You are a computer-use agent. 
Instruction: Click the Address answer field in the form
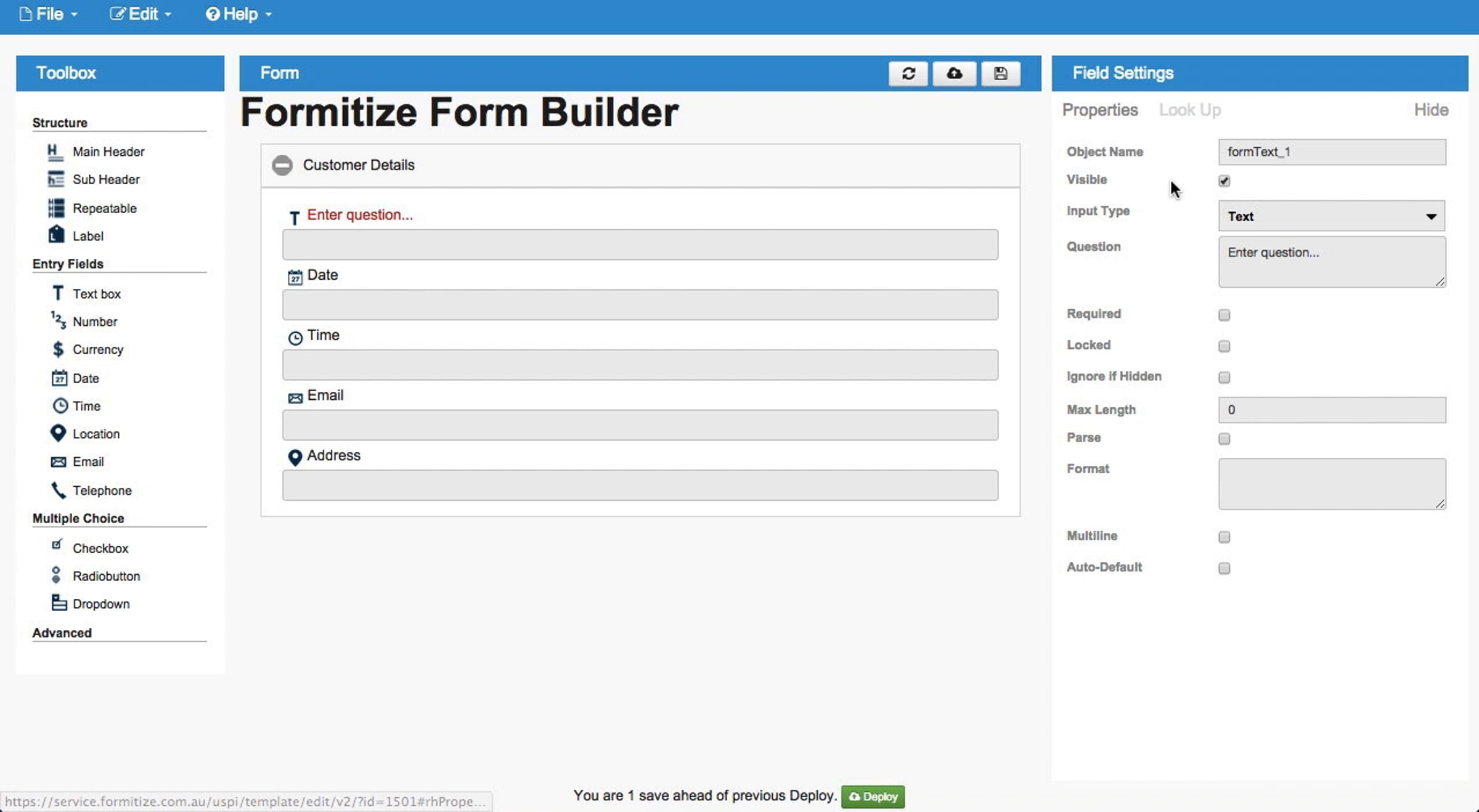point(640,485)
